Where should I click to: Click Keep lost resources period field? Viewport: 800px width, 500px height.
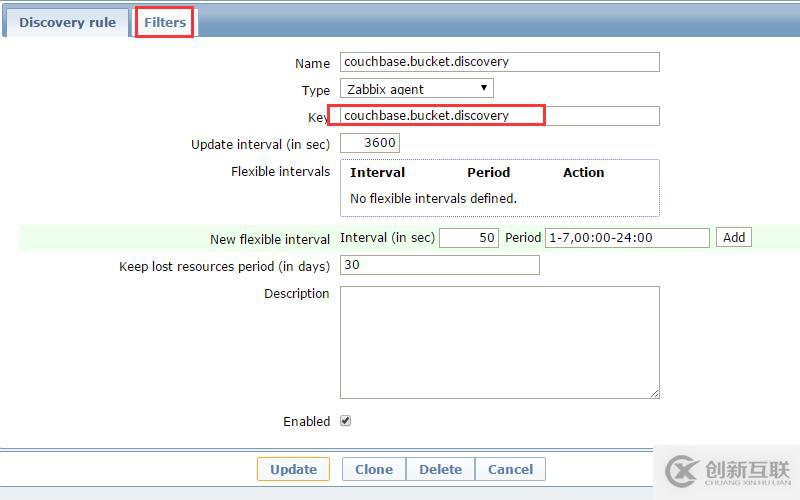pos(439,265)
